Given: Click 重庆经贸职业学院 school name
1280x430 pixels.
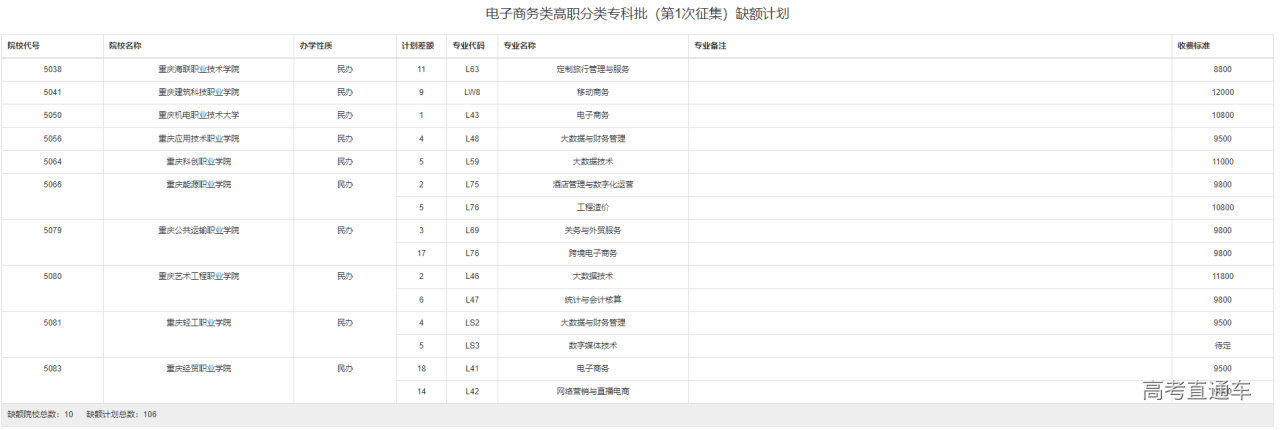Looking at the screenshot, I should (198, 368).
